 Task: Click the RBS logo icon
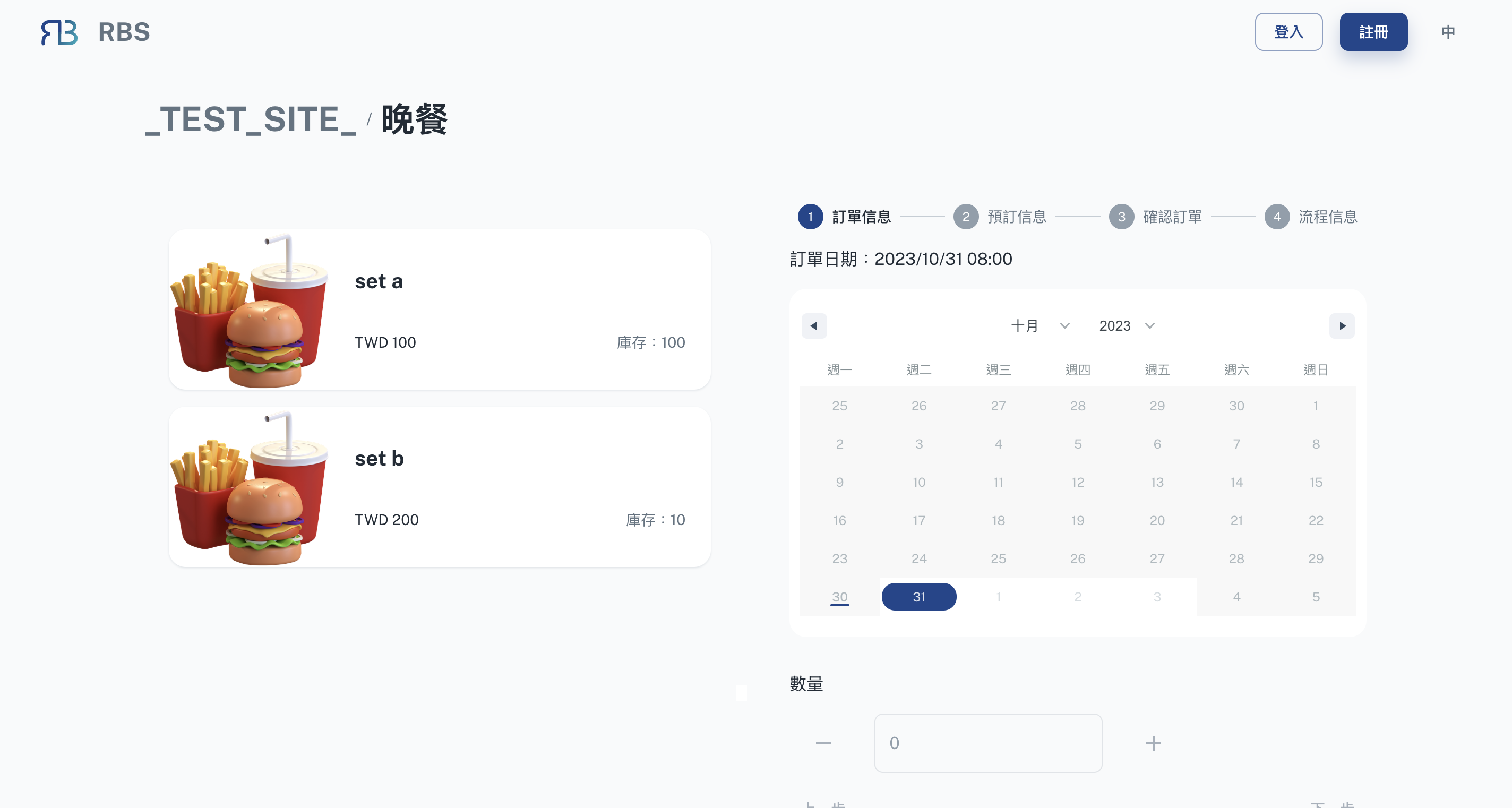click(x=59, y=32)
